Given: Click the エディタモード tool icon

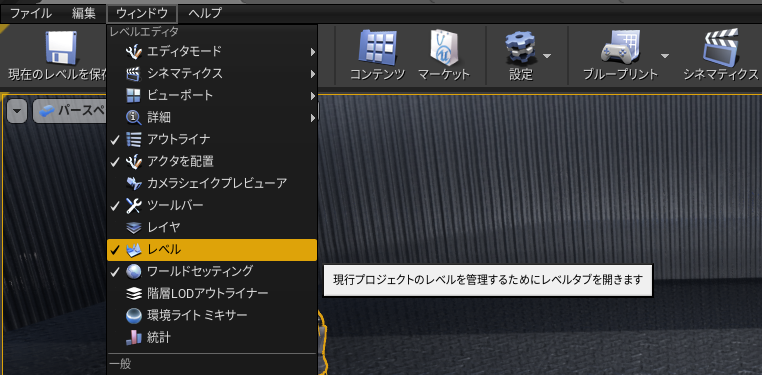Looking at the screenshot, I should click(x=133, y=51).
